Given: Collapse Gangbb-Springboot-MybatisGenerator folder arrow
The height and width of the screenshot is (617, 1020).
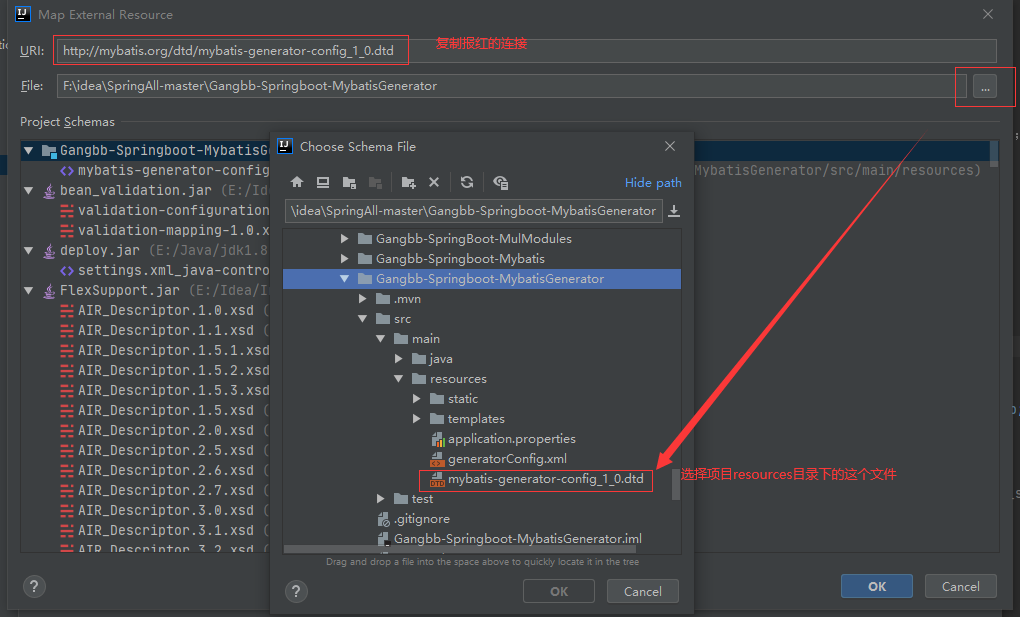Looking at the screenshot, I should [x=344, y=279].
